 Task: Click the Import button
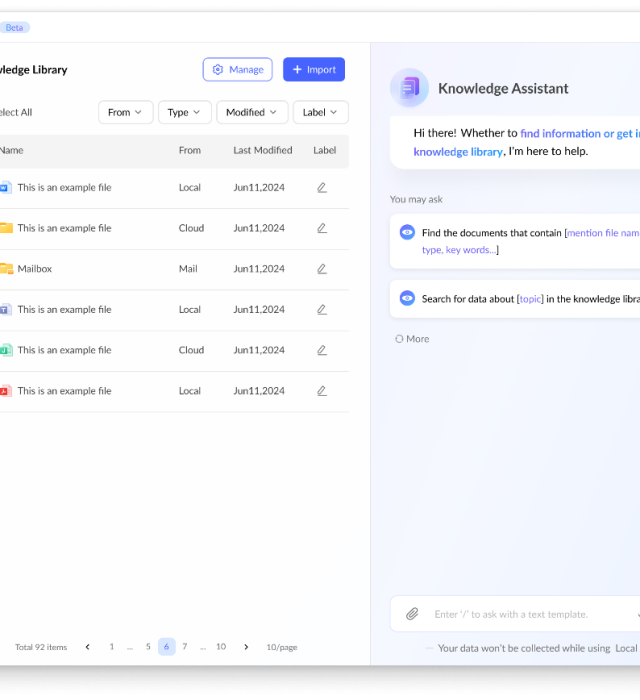(314, 70)
